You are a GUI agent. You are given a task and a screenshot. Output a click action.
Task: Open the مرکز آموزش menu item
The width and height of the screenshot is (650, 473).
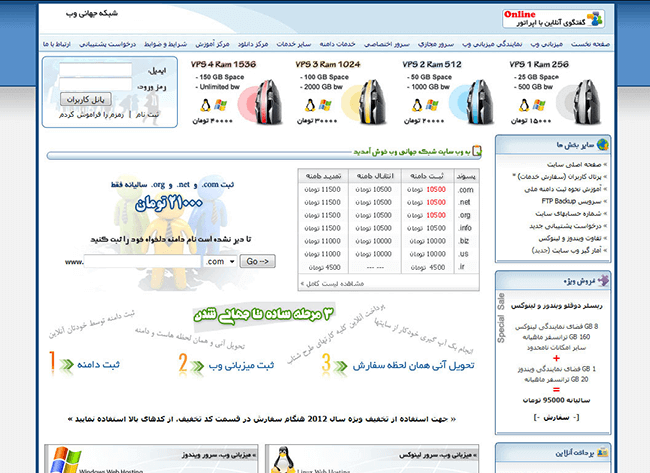pos(213,44)
